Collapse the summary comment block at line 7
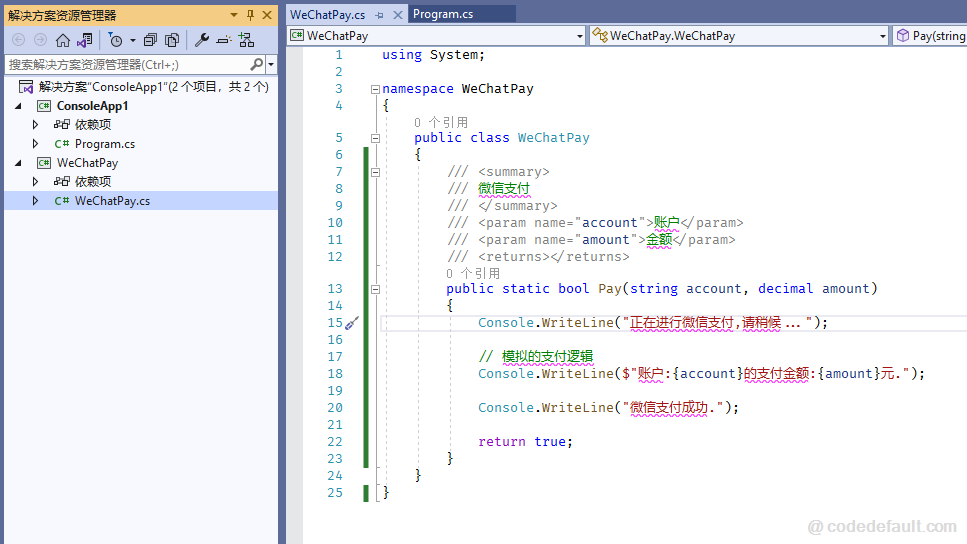The width and height of the screenshot is (967, 544). (375, 172)
